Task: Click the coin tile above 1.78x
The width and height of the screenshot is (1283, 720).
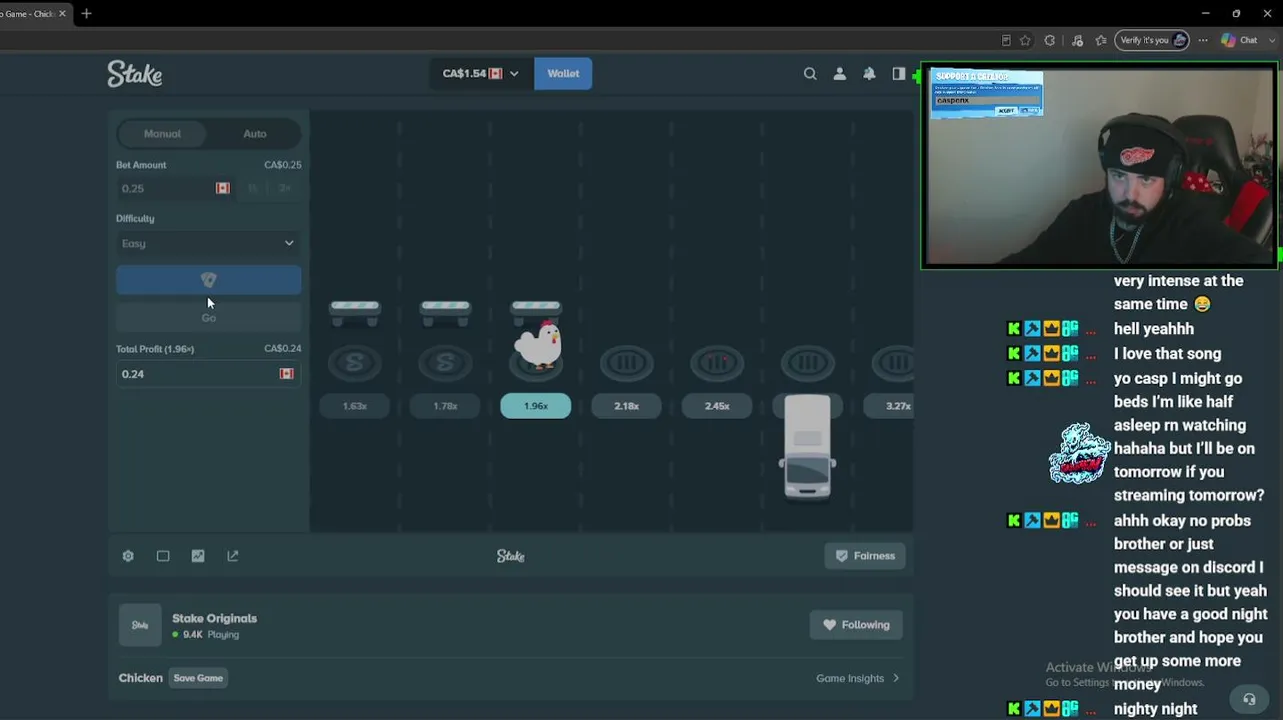Action: tap(445, 362)
